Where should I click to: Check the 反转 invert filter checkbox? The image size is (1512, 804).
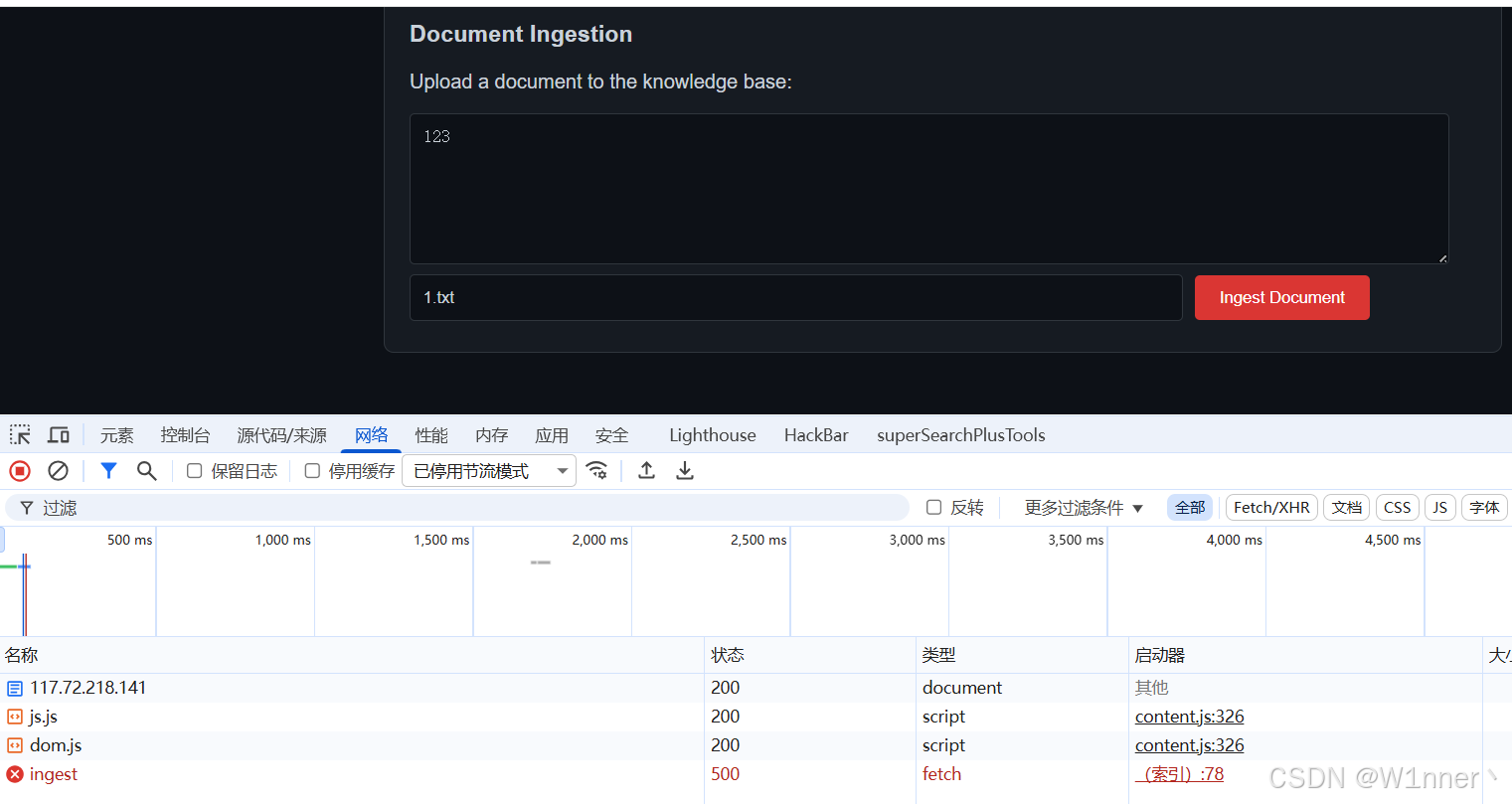(x=933, y=508)
